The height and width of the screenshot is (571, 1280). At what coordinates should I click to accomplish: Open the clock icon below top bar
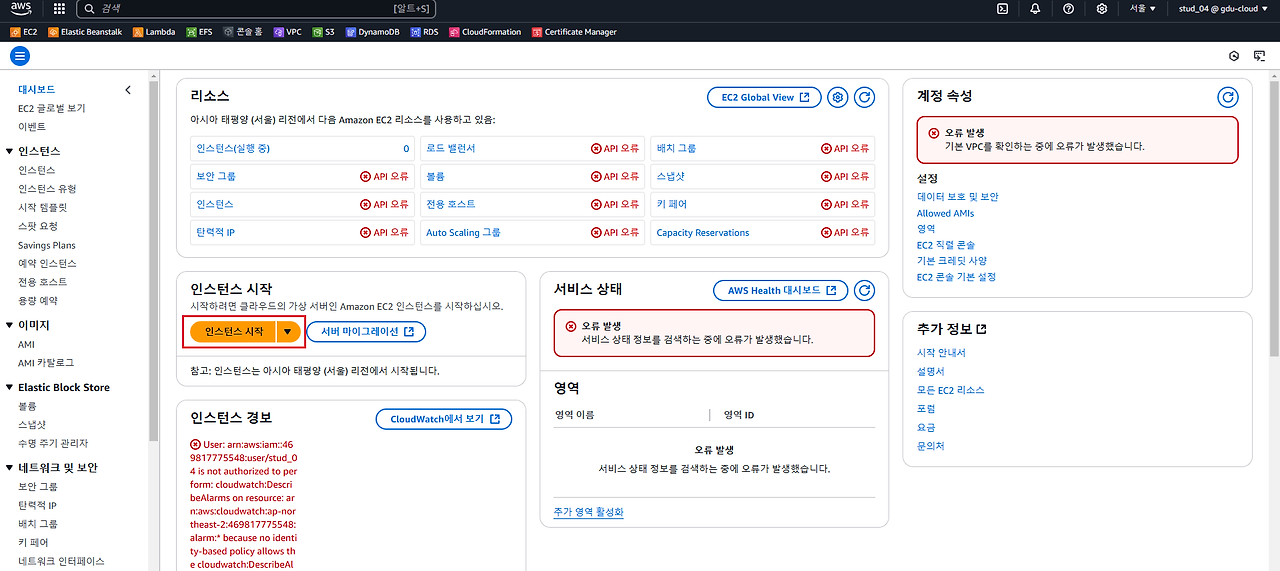tap(1234, 56)
